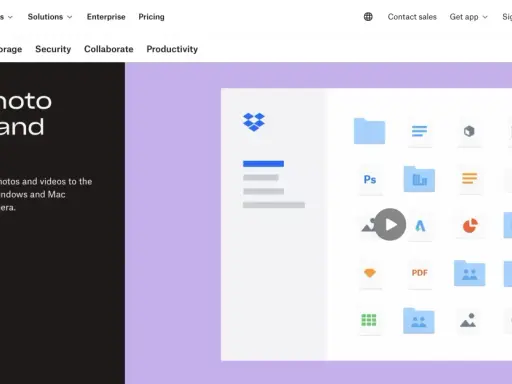Click the Dropbox logo in the illustration

point(254,122)
